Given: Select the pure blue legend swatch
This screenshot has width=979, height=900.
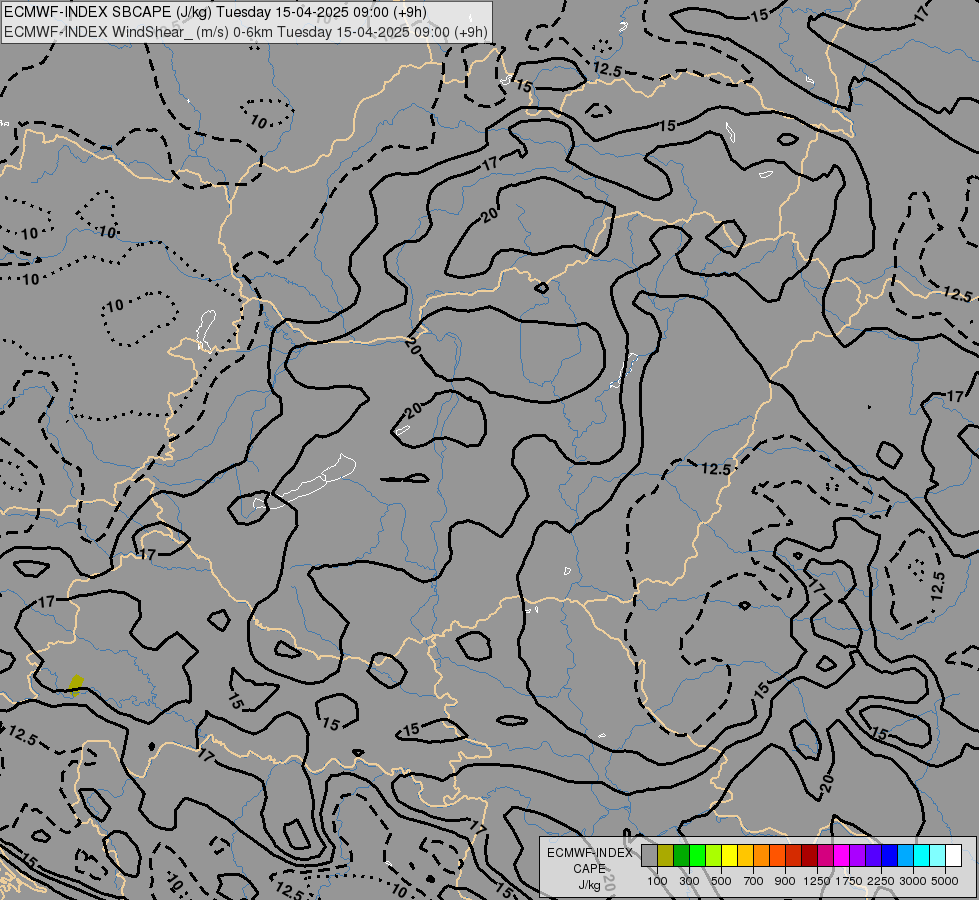Looking at the screenshot, I should tap(890, 856).
